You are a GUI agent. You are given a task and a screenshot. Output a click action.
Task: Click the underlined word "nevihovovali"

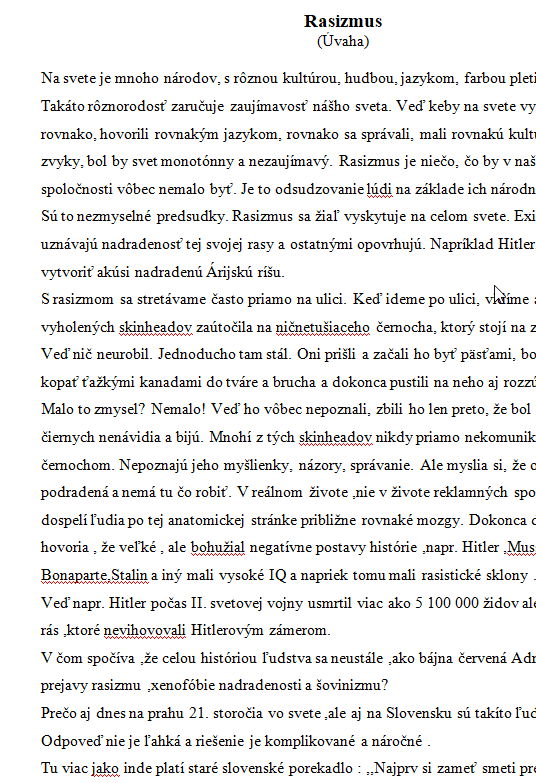[x=145, y=630]
